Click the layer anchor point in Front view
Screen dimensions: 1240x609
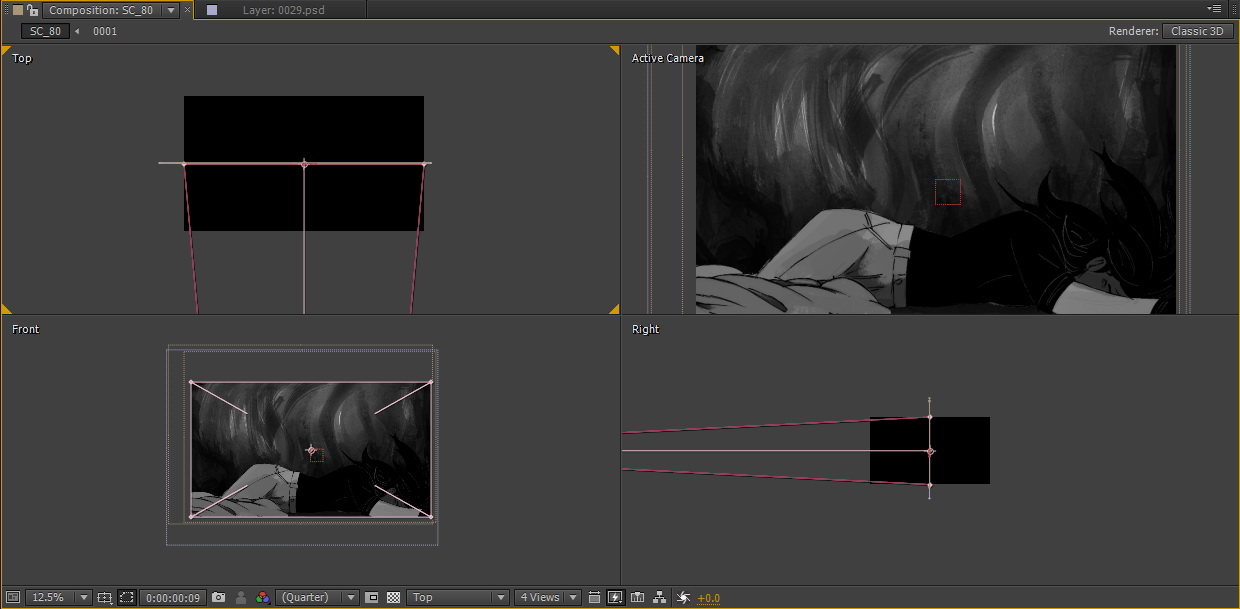point(311,450)
